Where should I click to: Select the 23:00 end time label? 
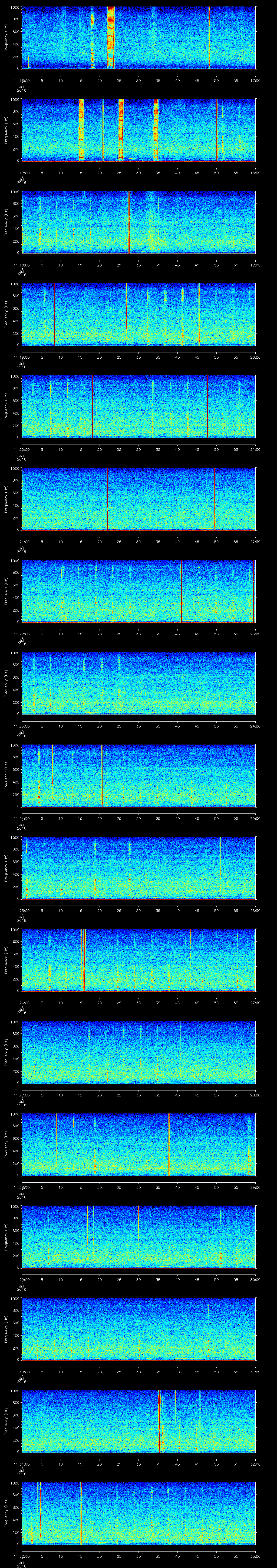point(255,634)
